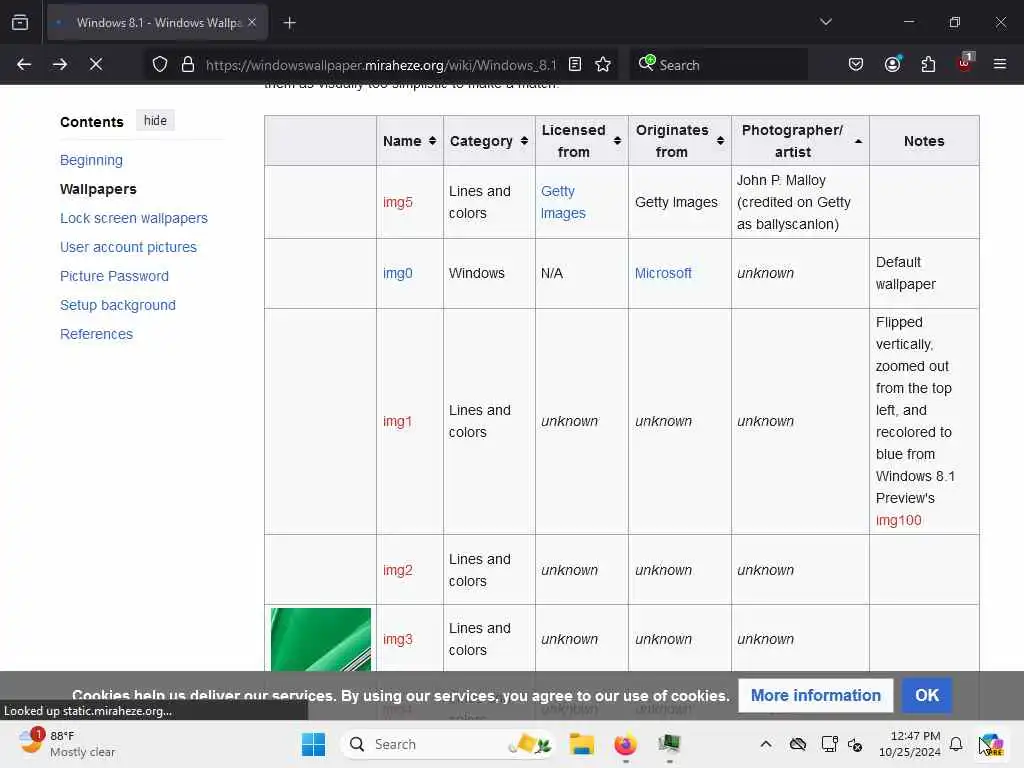Open the img1 link
The height and width of the screenshot is (768, 1024).
point(398,421)
